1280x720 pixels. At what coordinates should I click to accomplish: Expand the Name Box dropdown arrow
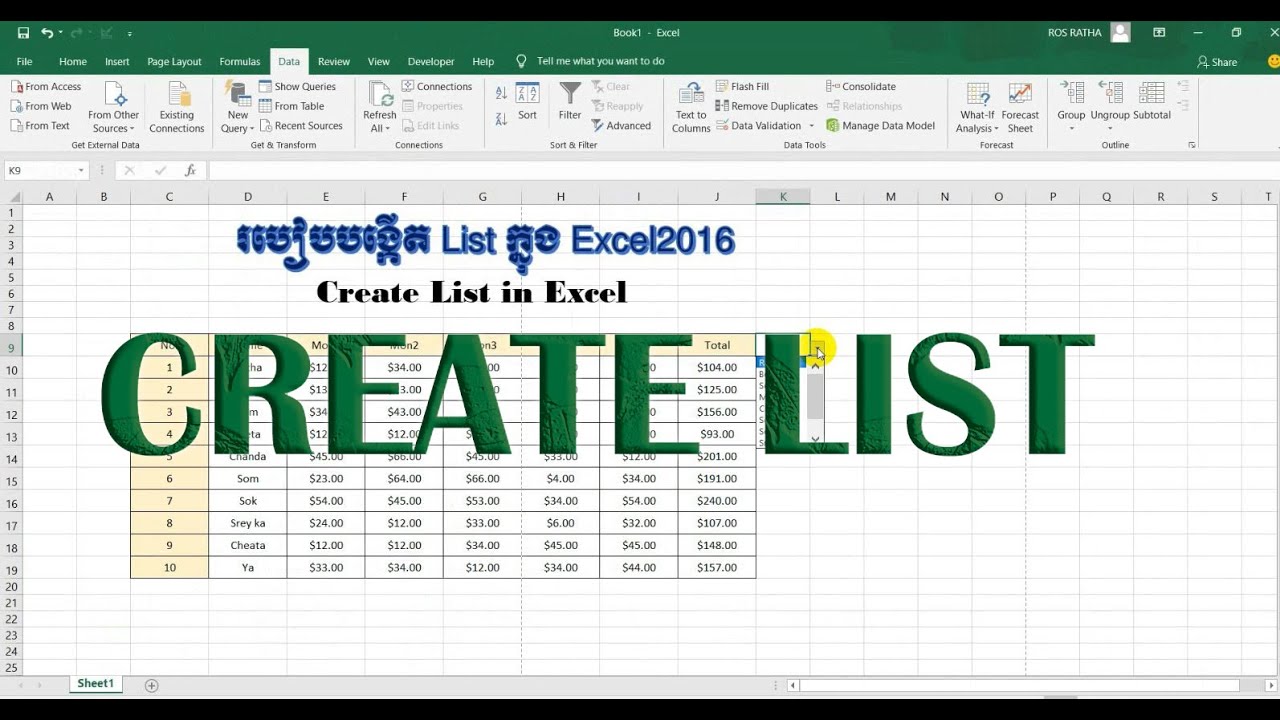[x=80, y=171]
